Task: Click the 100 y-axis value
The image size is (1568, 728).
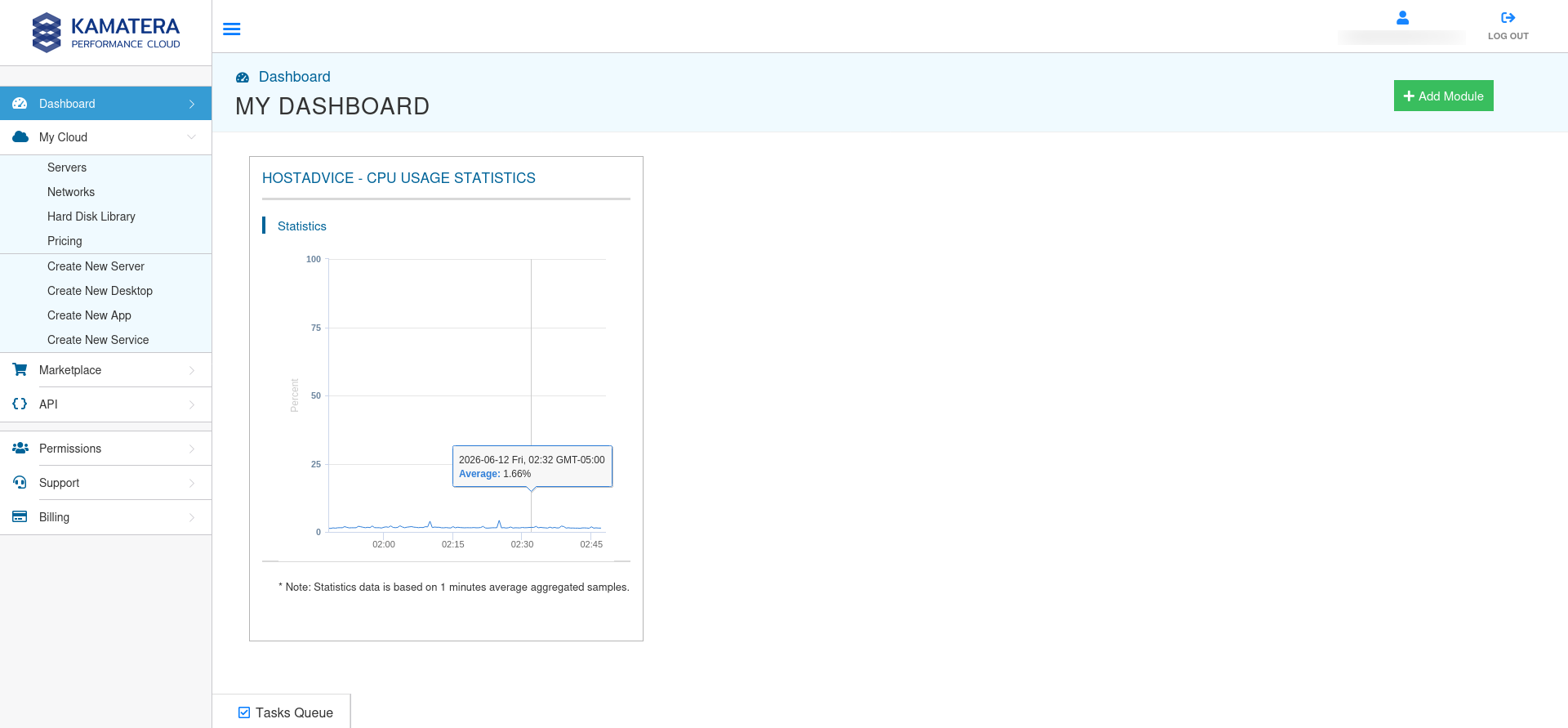Action: tap(314, 259)
